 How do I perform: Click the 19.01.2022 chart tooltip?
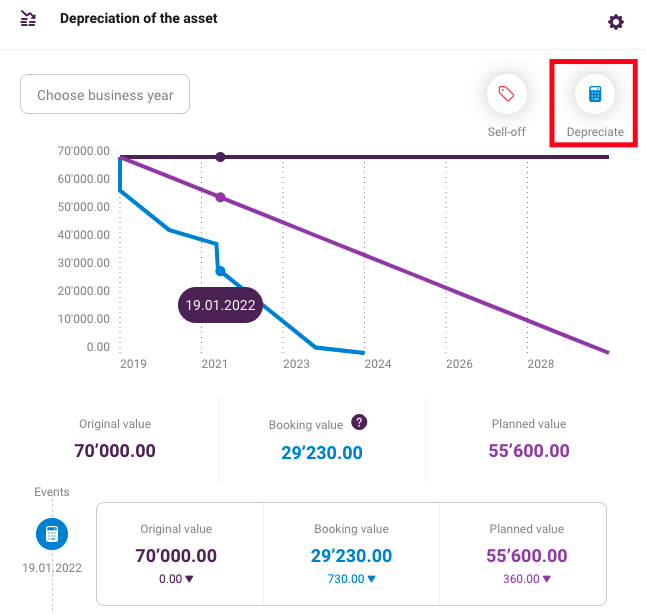(220, 305)
